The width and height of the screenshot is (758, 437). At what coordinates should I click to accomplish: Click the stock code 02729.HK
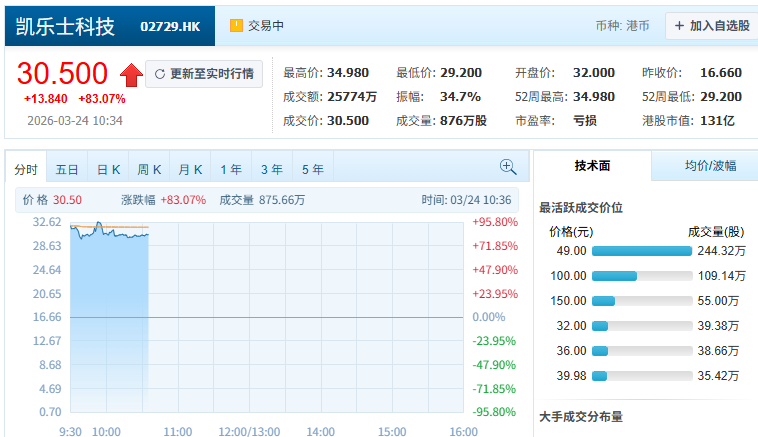170,27
